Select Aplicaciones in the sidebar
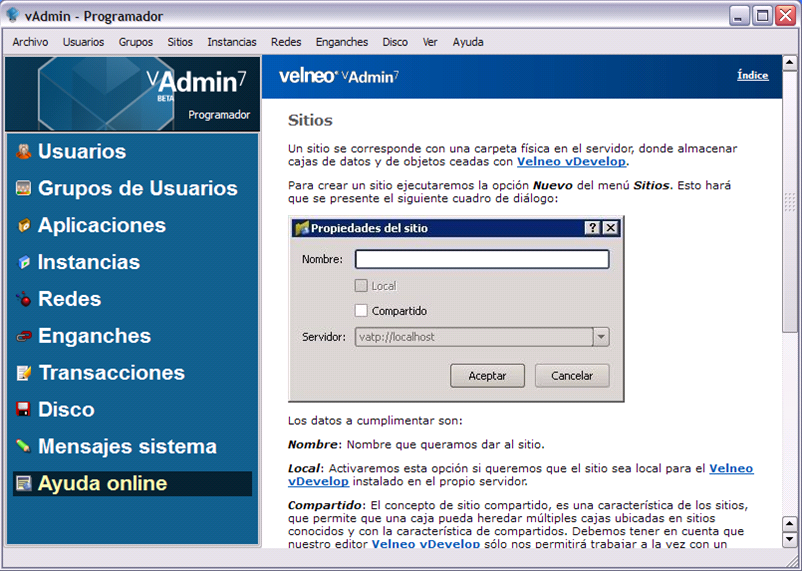This screenshot has height=572, width=803. tap(133, 225)
